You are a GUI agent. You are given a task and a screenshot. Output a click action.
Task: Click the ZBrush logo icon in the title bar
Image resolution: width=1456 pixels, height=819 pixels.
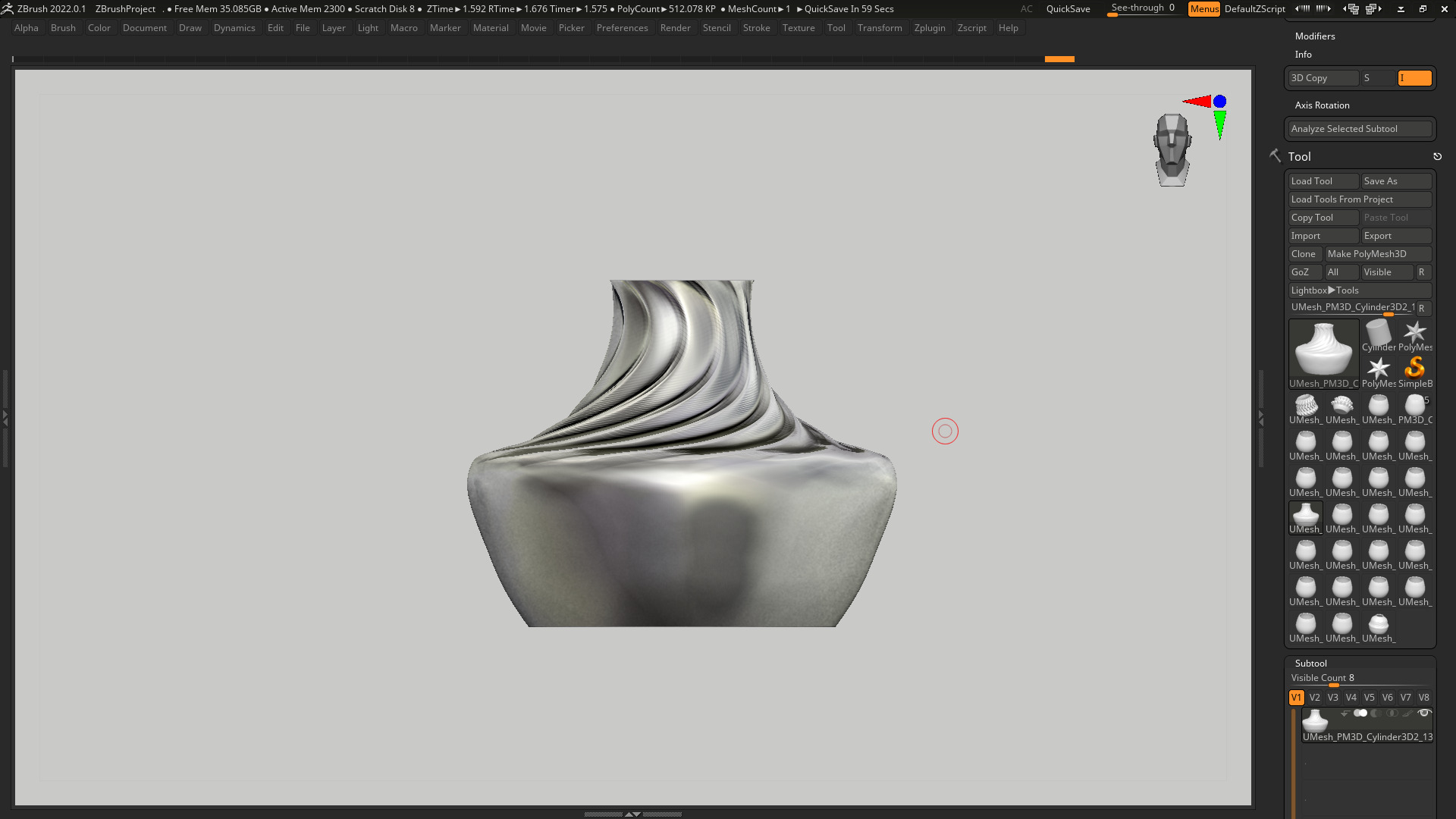click(8, 8)
